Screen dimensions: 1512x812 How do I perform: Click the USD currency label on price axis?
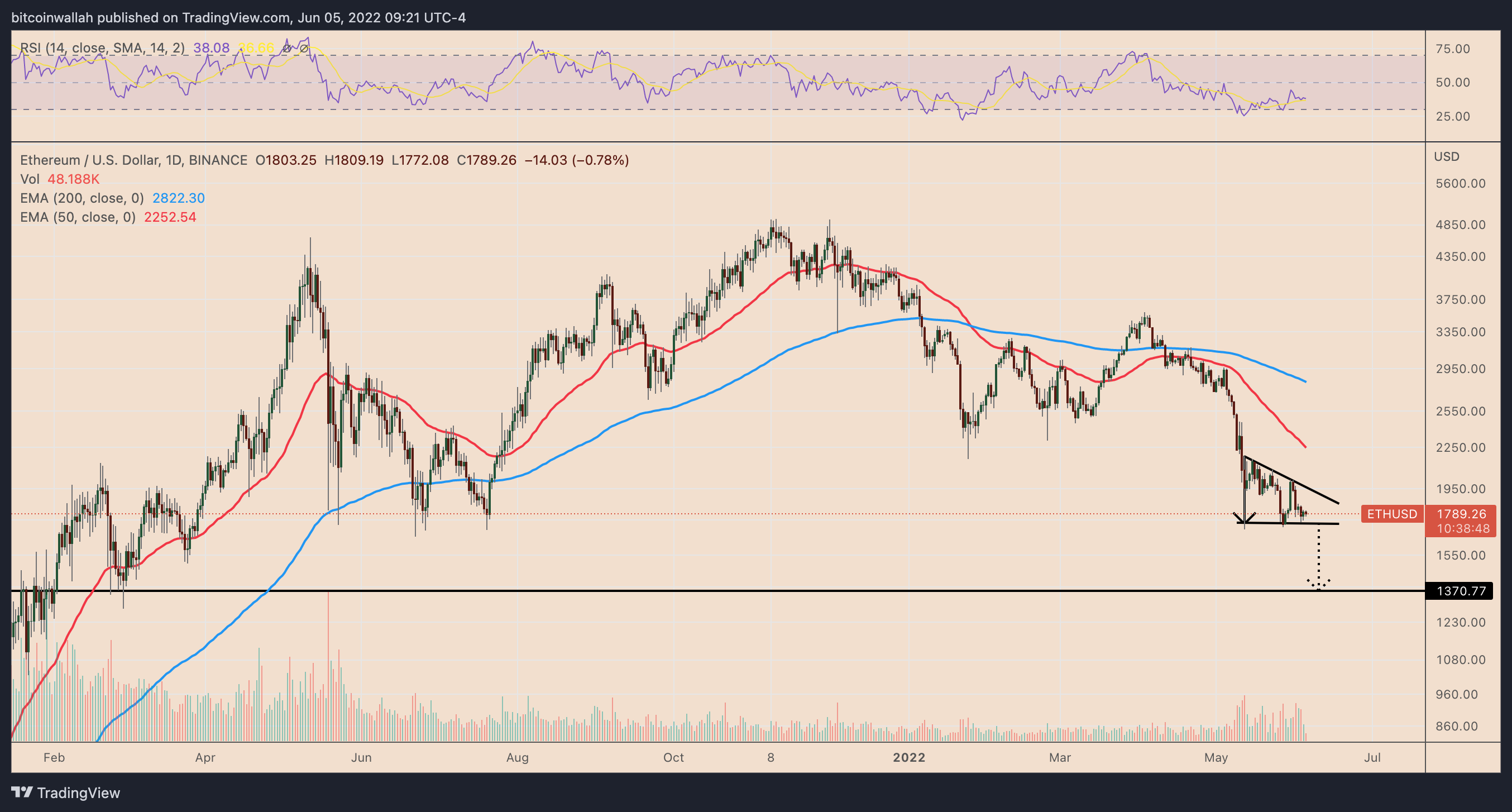pyautogui.click(x=1446, y=157)
